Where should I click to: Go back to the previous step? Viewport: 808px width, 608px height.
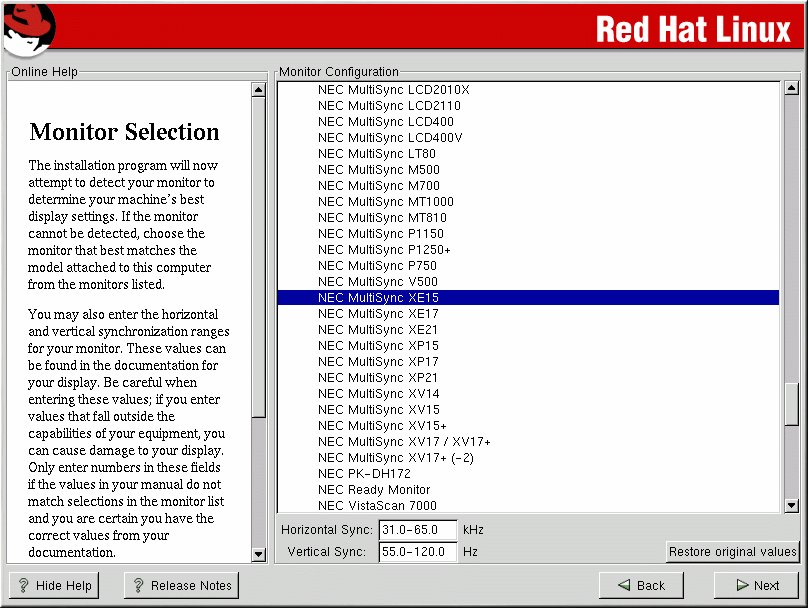[x=640, y=585]
